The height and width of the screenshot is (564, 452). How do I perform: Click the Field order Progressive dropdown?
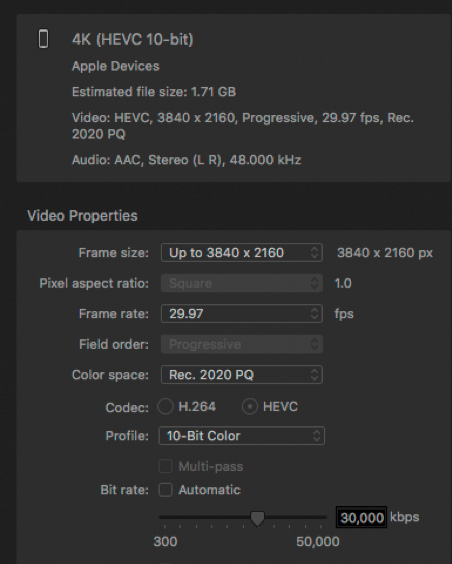click(x=242, y=344)
